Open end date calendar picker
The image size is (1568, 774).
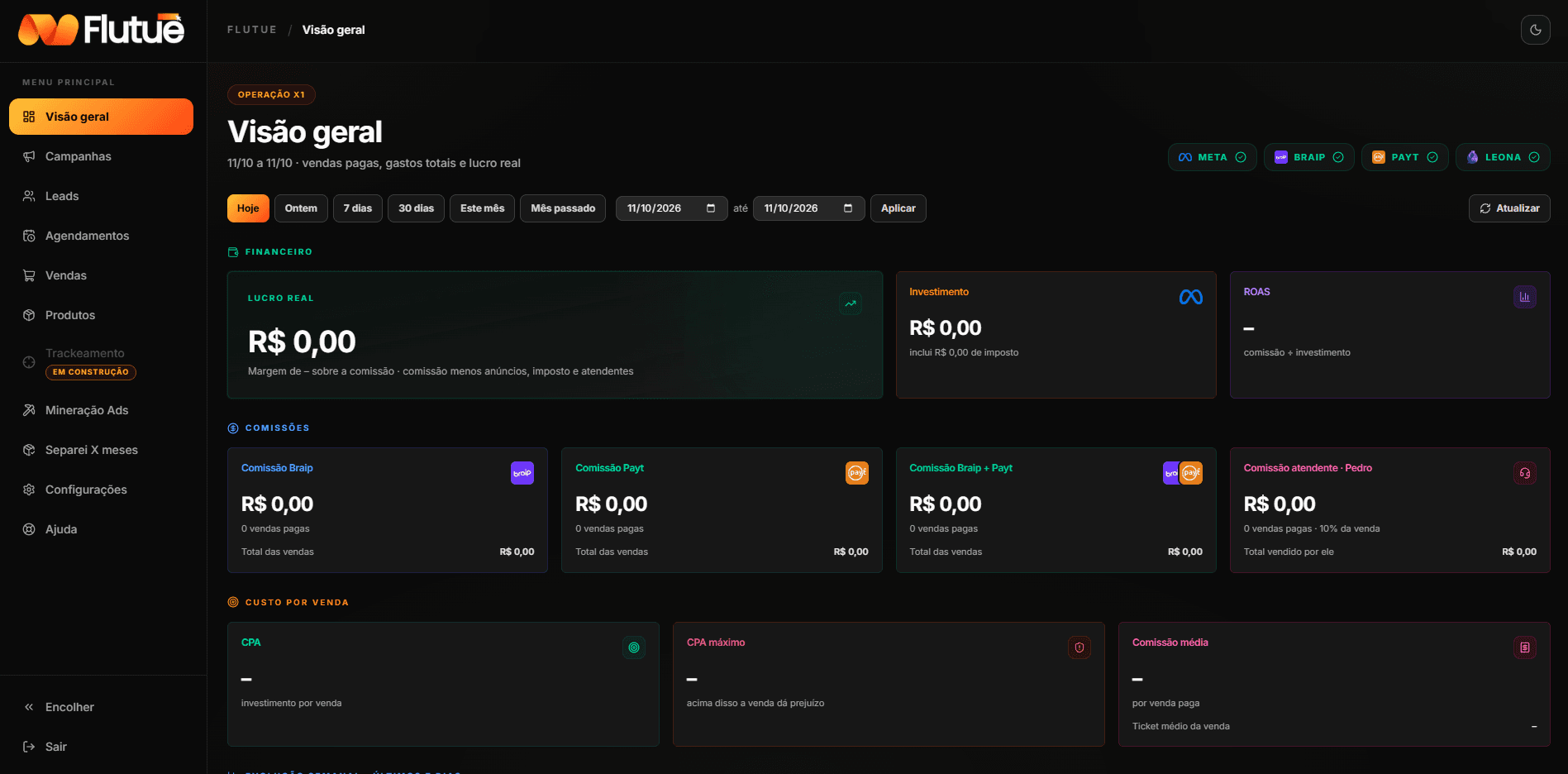[848, 208]
